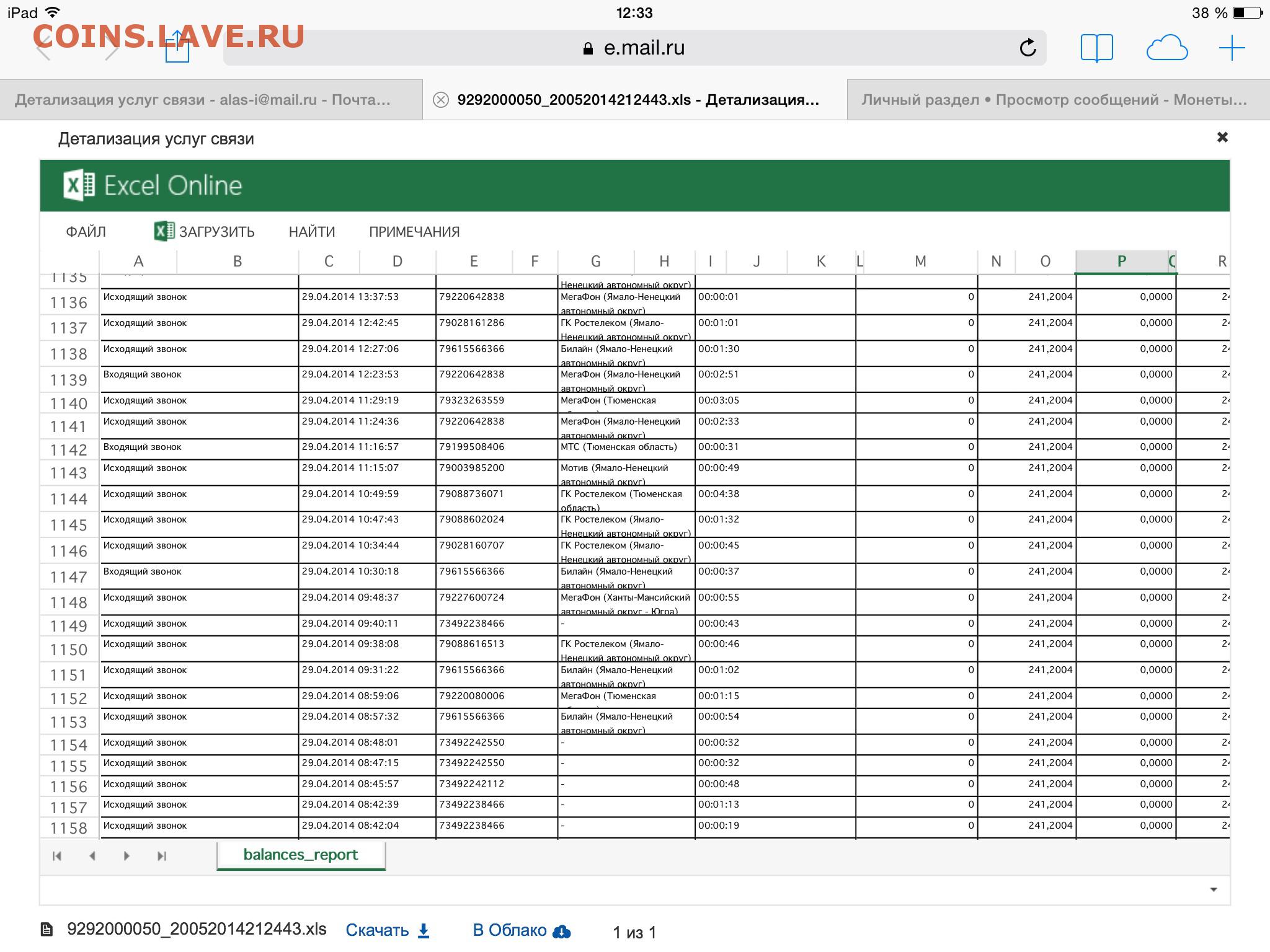Click cloud upload icon beside В Облако

561,932
